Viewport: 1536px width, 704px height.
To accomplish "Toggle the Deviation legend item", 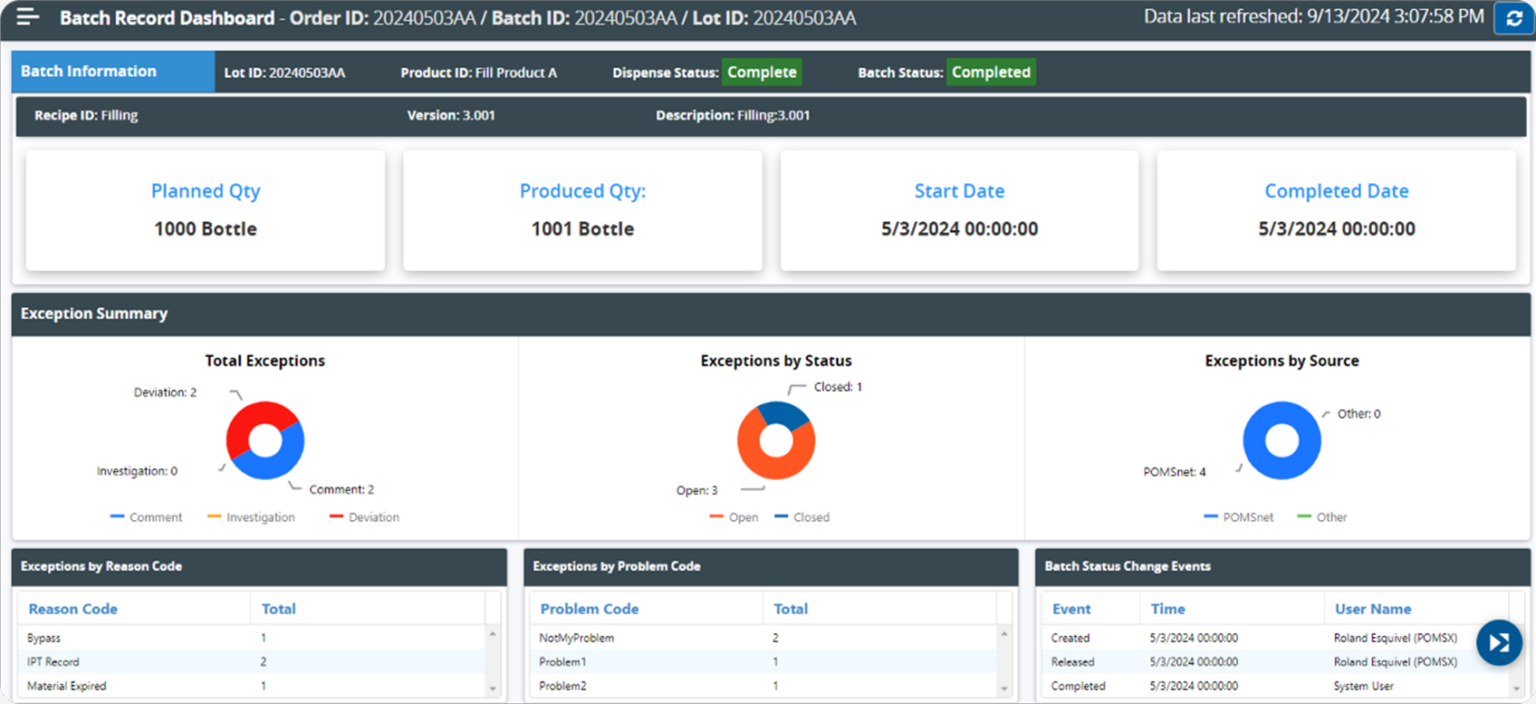I will tap(364, 517).
